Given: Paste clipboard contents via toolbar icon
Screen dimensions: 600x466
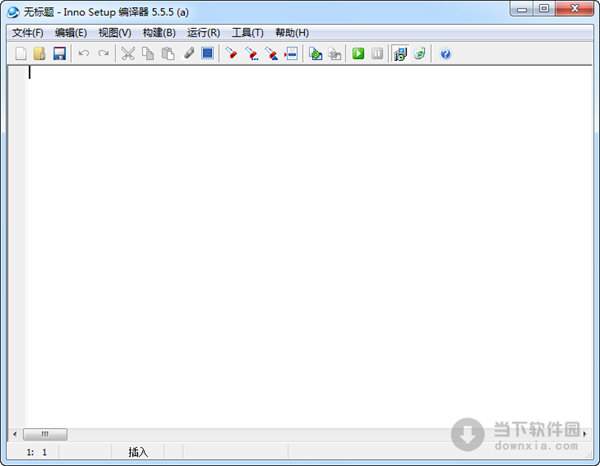Looking at the screenshot, I should pos(168,54).
